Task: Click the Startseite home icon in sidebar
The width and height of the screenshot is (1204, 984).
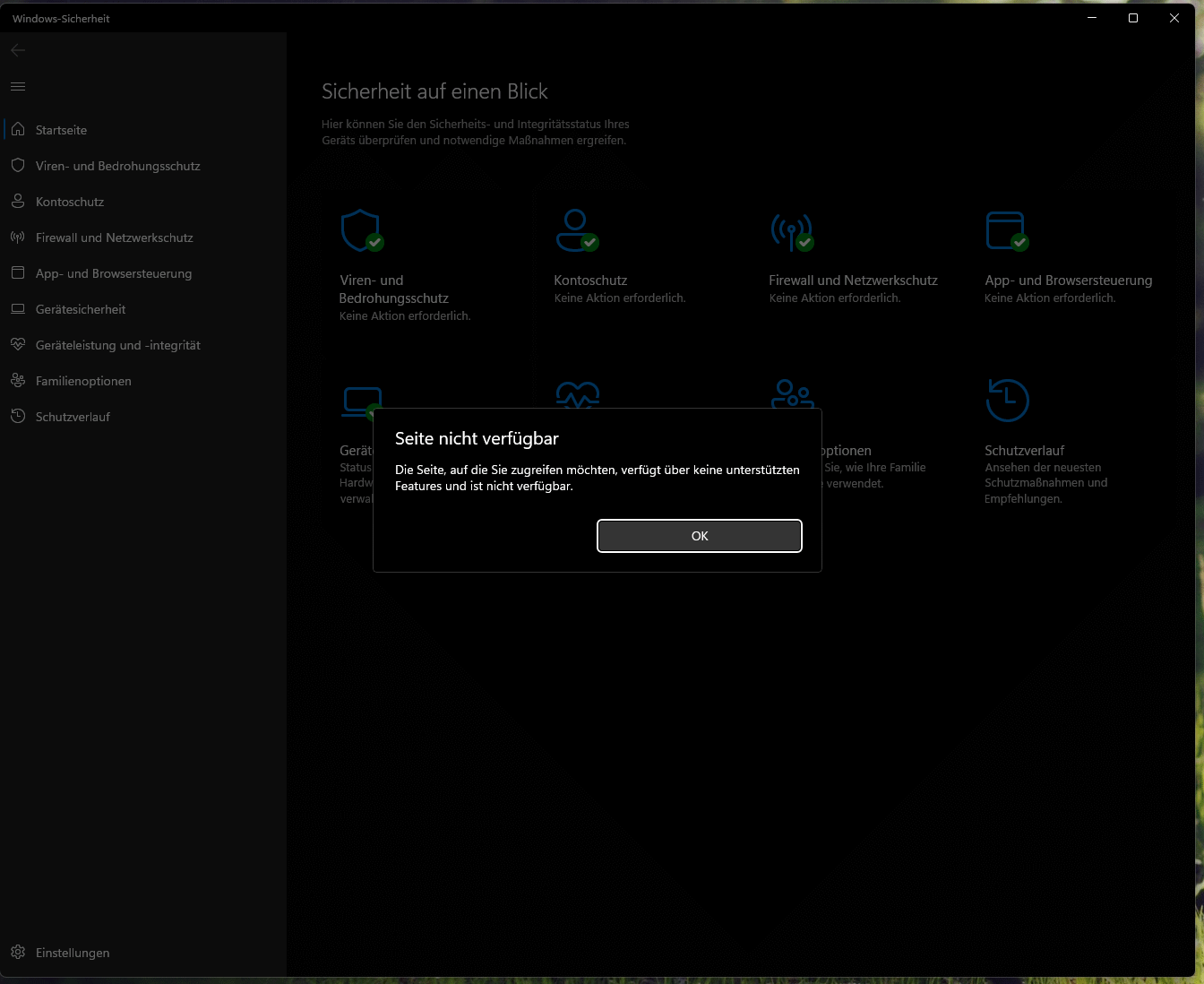Action: pos(18,130)
